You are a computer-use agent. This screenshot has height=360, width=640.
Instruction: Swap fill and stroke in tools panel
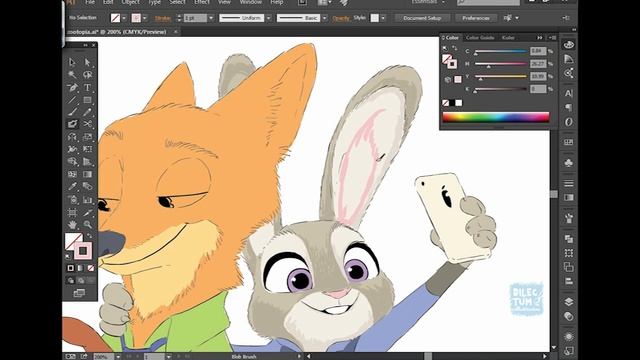coord(89,236)
